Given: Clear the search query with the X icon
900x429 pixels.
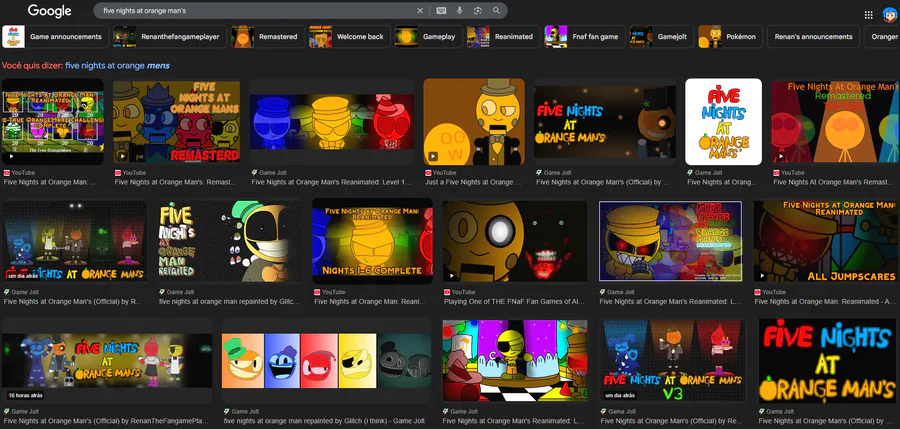Looking at the screenshot, I should click(x=420, y=11).
